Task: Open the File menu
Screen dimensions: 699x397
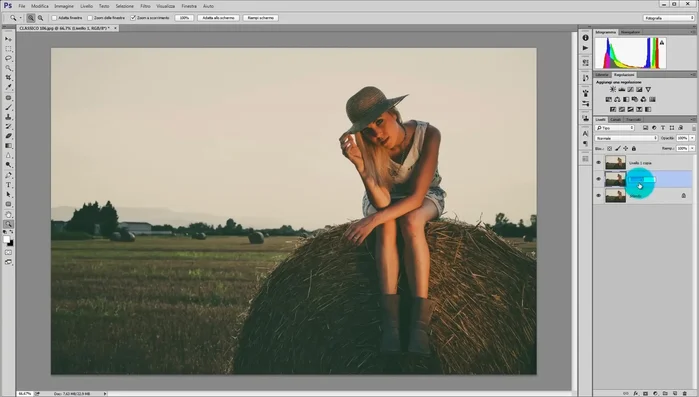Action: click(x=22, y=6)
